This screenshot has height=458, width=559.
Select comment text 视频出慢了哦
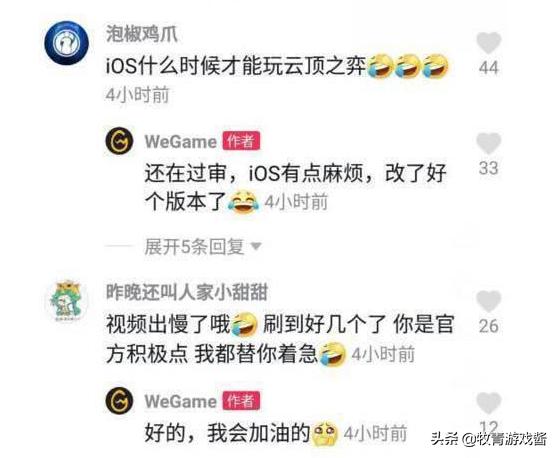point(169,325)
